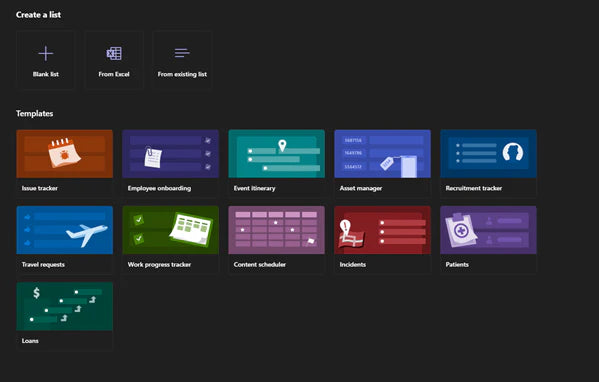Click the Incidents label

point(353,265)
